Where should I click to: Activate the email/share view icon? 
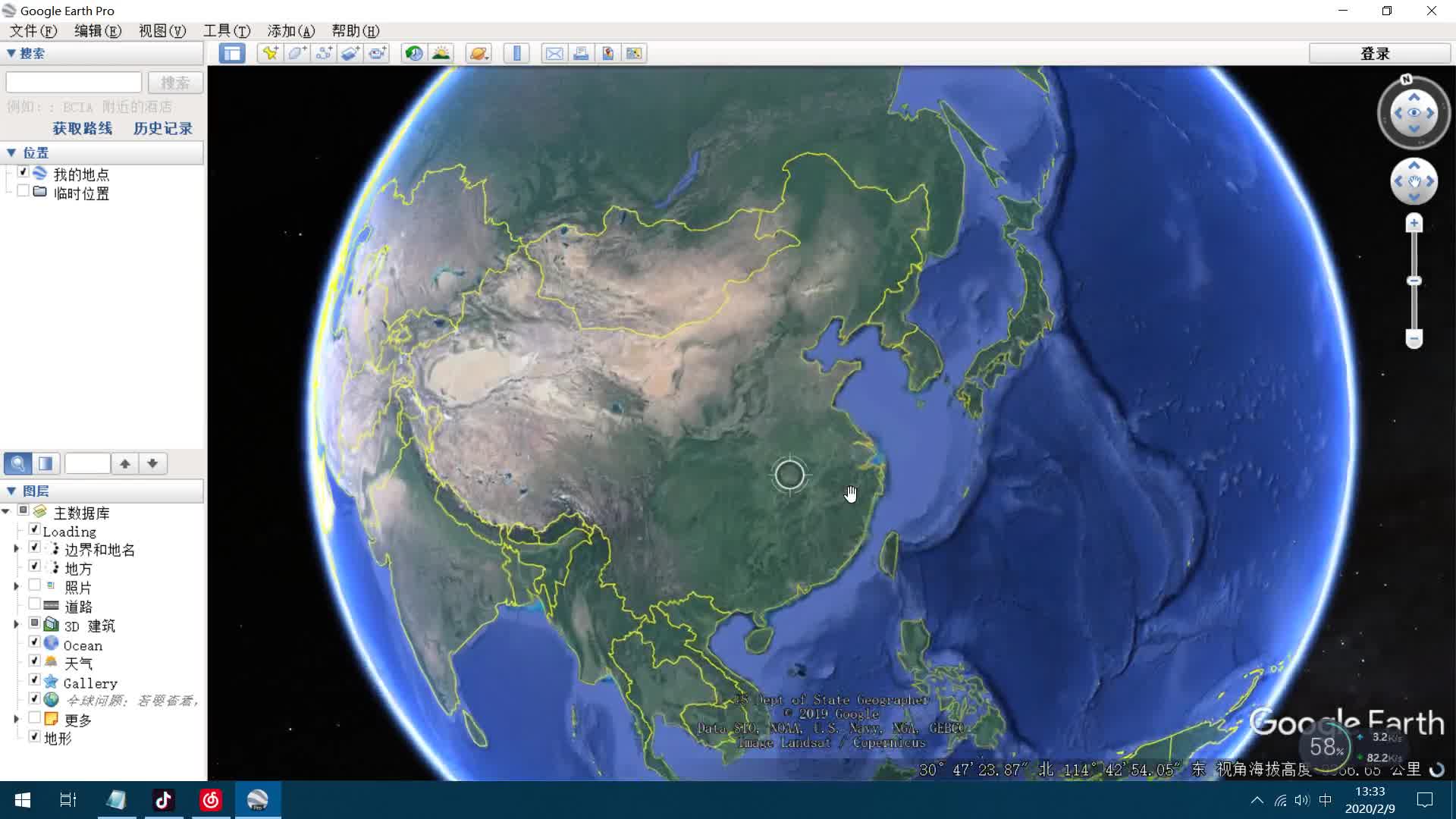554,53
